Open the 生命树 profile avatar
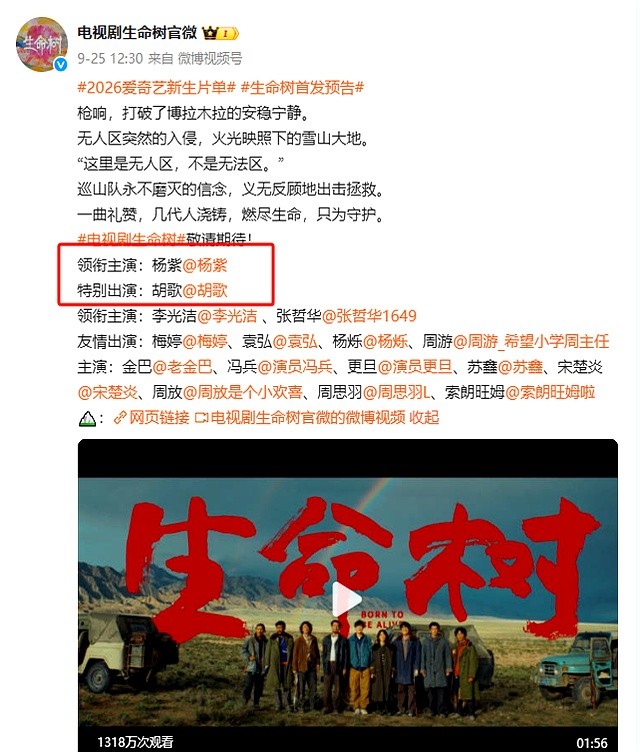The image size is (640, 752). click(x=42, y=44)
